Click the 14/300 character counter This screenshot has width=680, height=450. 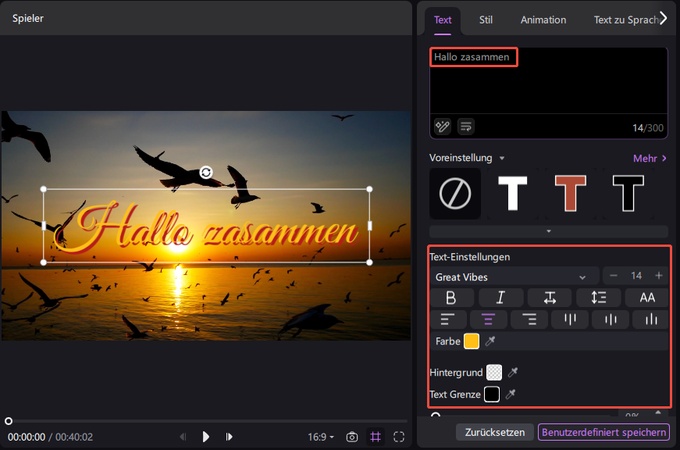tap(648, 128)
